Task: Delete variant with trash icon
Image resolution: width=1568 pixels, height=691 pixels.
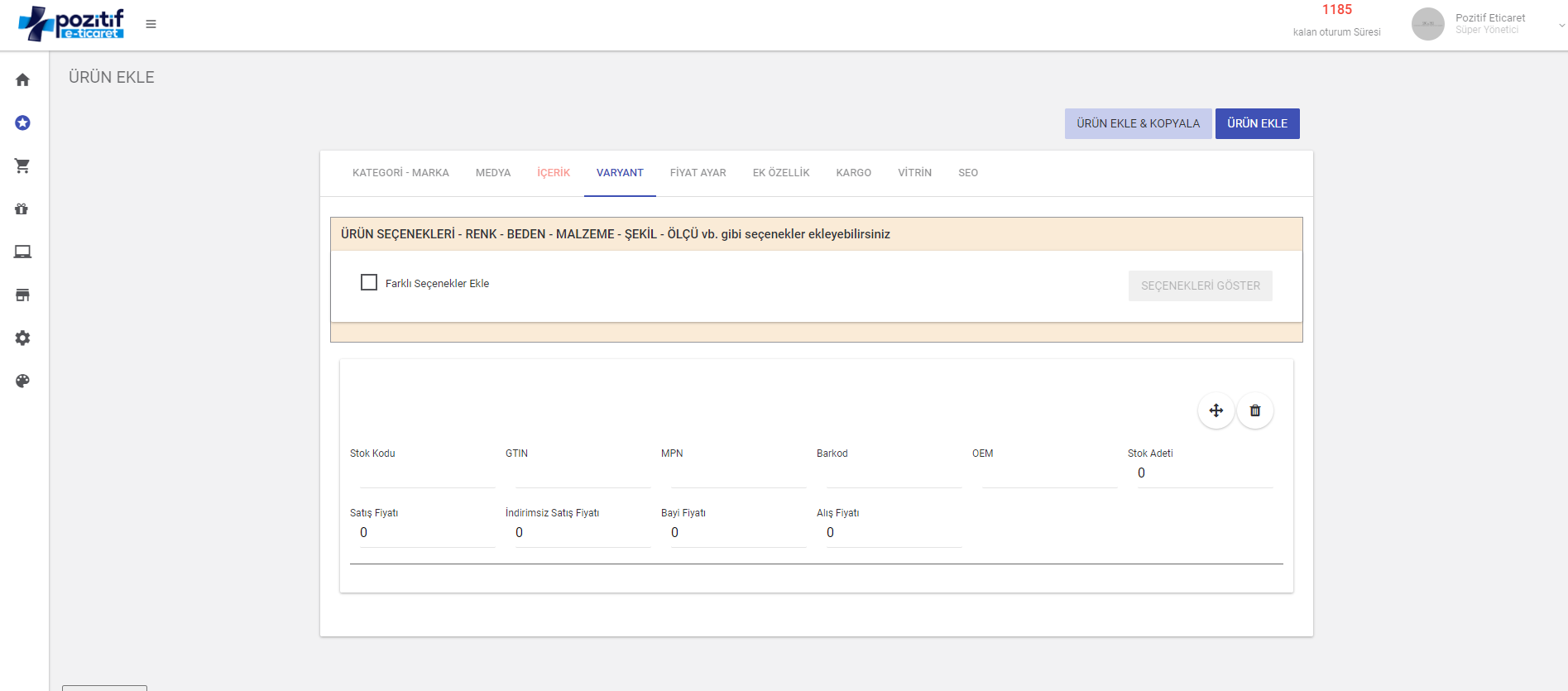Action: pyautogui.click(x=1254, y=410)
